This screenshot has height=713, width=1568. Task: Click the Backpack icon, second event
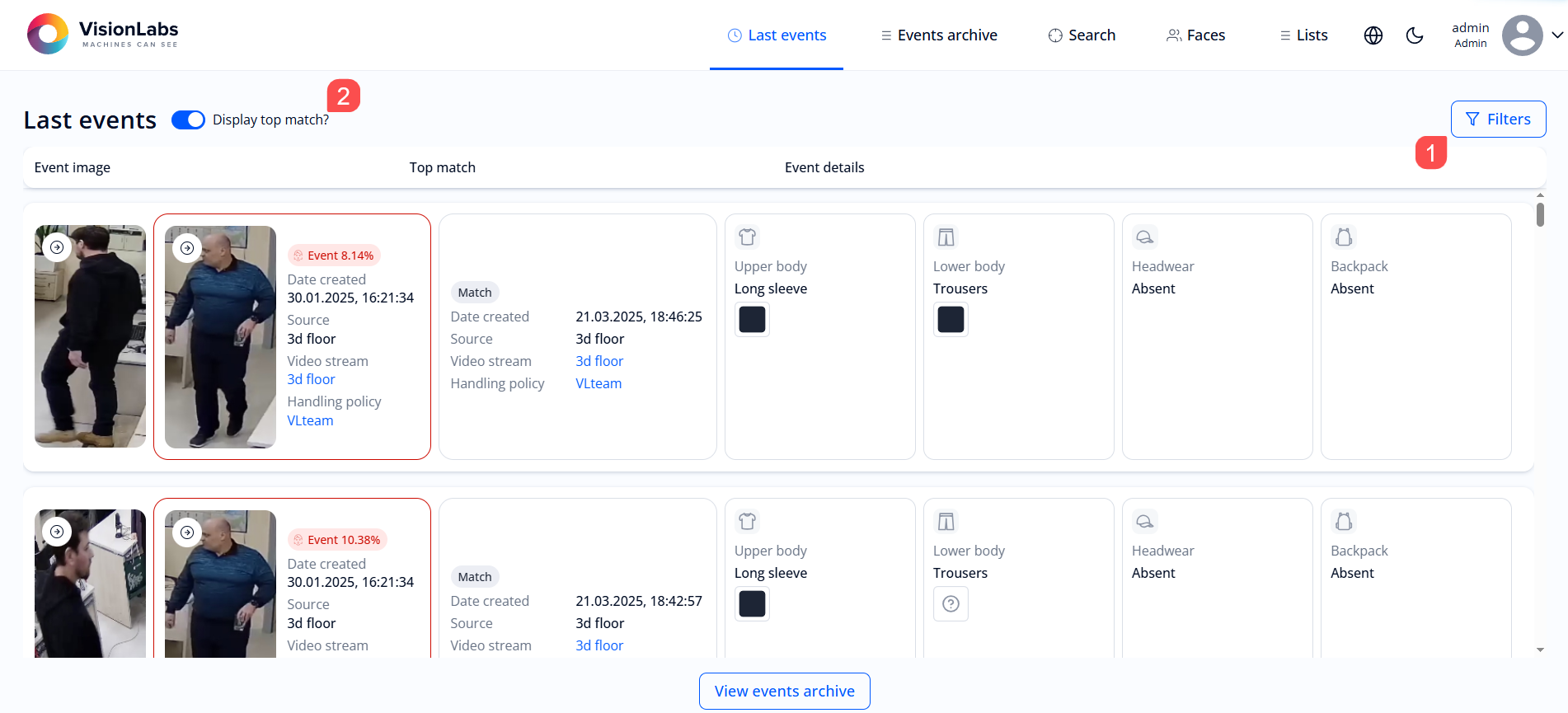coord(1343,522)
